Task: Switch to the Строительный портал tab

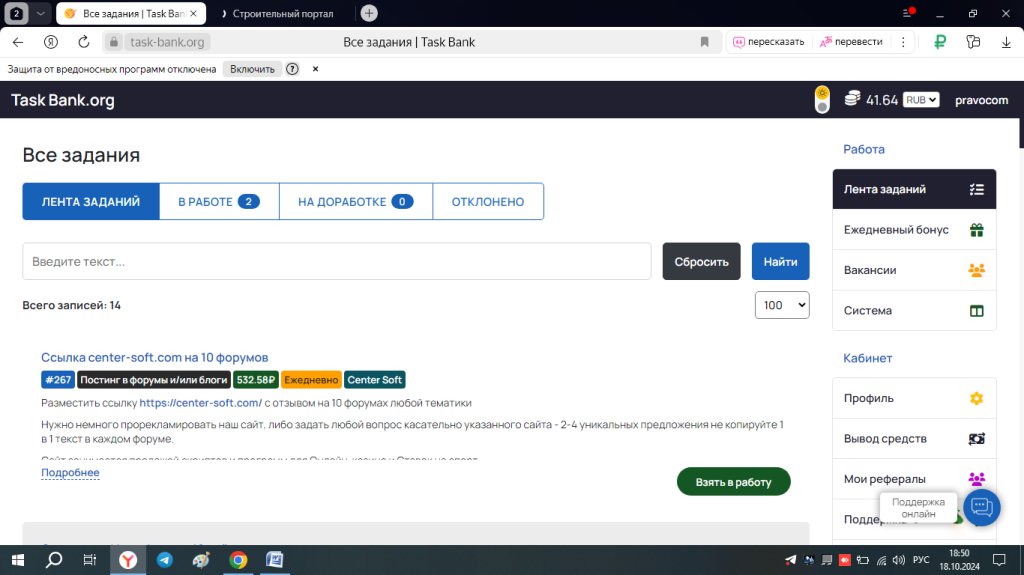Action: pyautogui.click(x=283, y=13)
